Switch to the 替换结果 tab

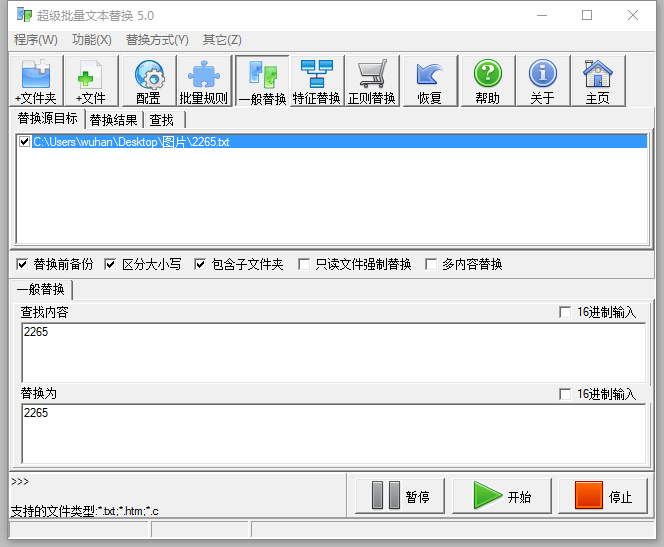click(x=114, y=120)
